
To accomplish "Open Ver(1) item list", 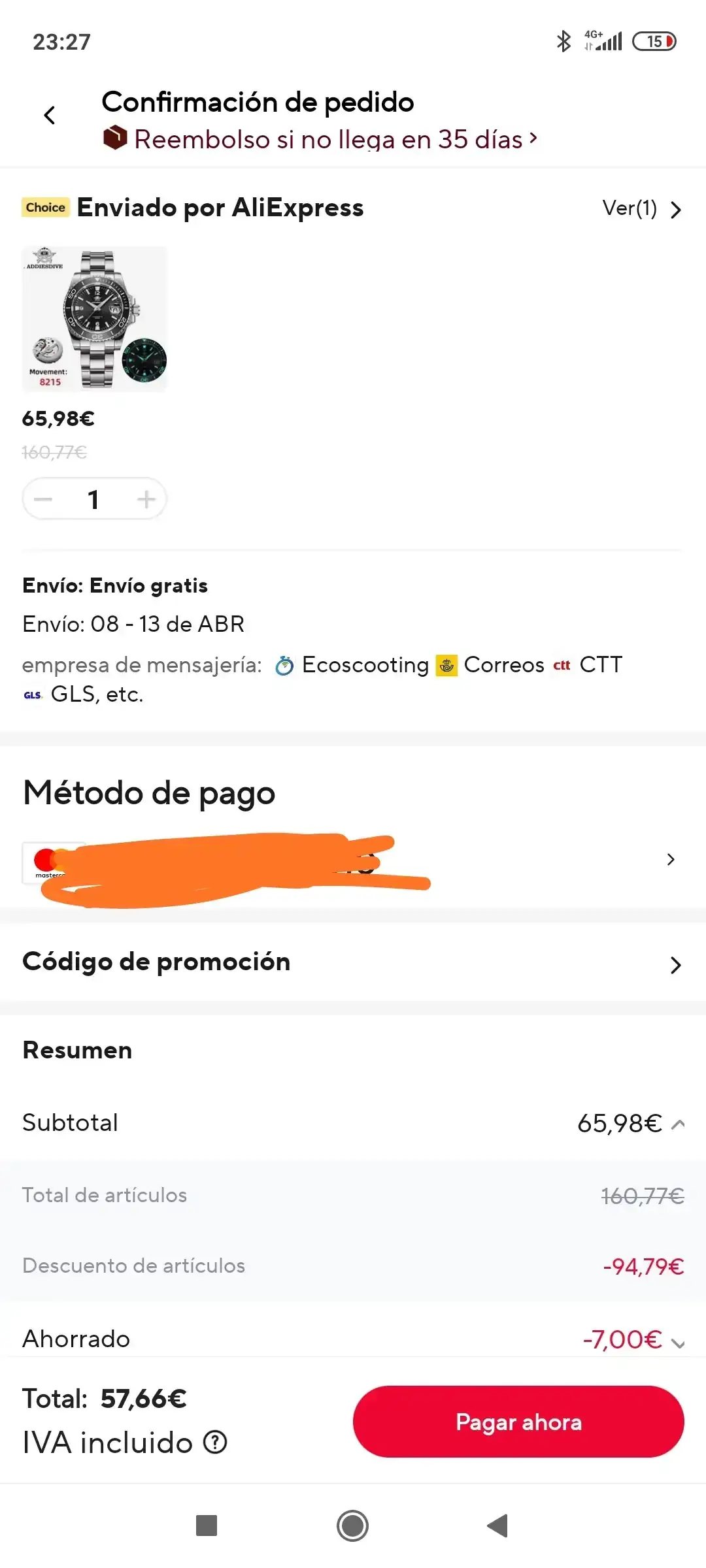I will tap(641, 209).
